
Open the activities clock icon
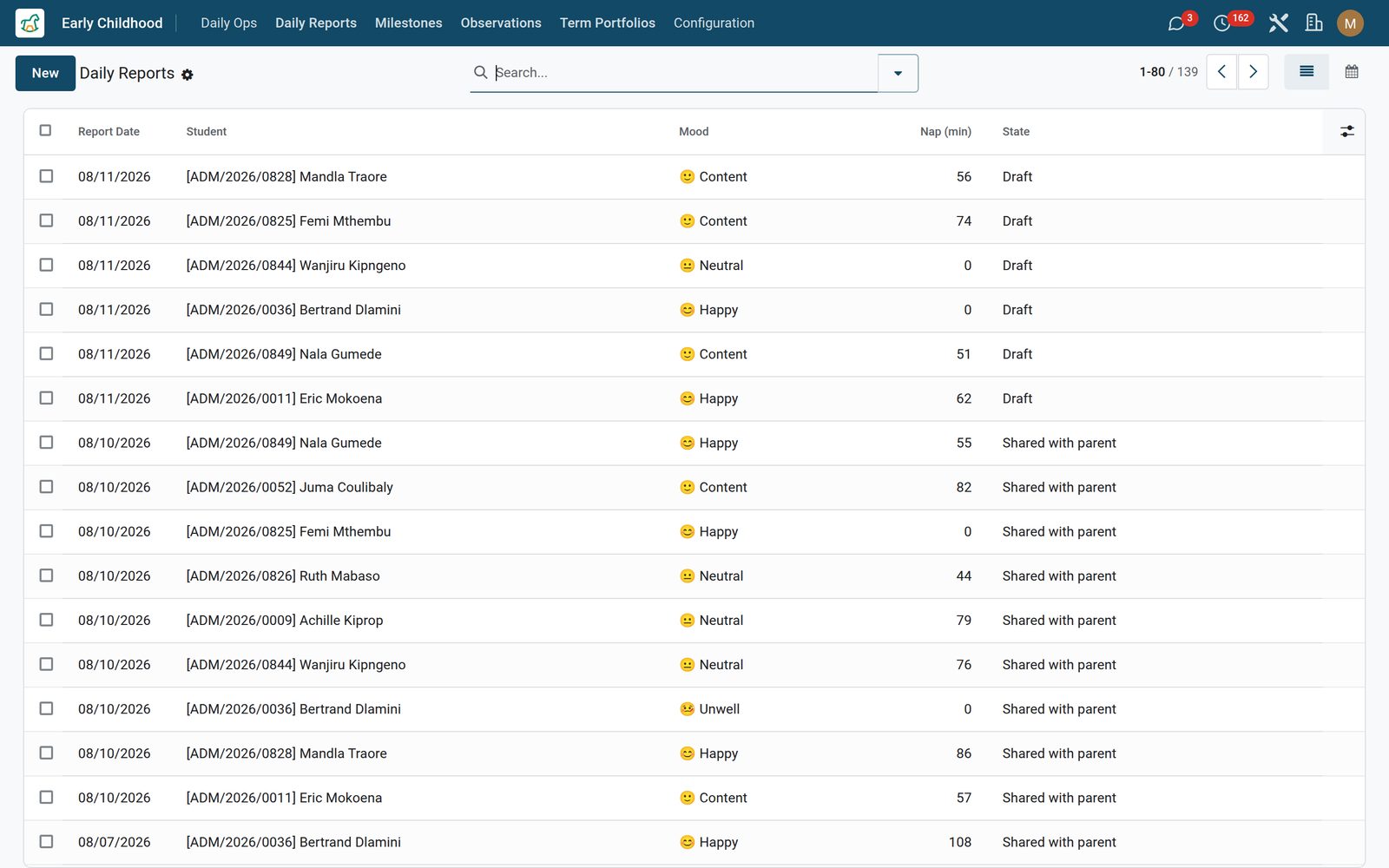tap(1221, 23)
